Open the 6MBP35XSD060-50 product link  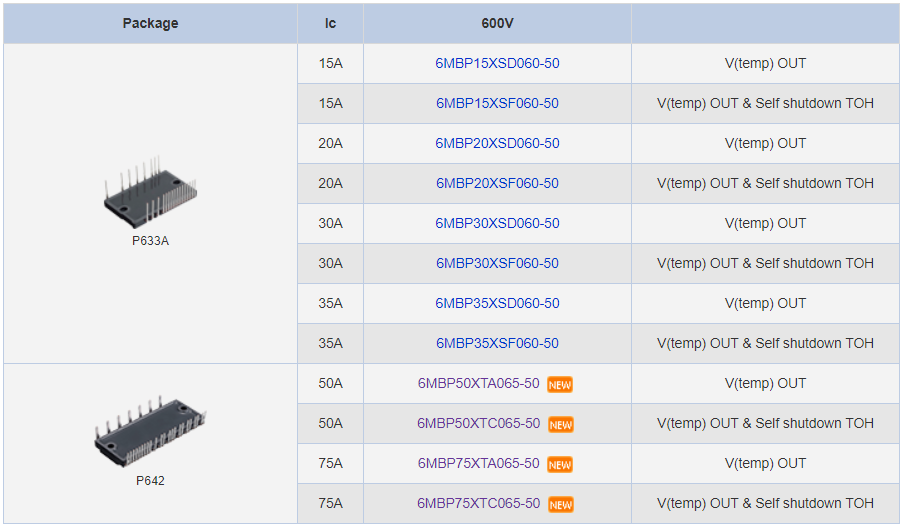pos(497,303)
